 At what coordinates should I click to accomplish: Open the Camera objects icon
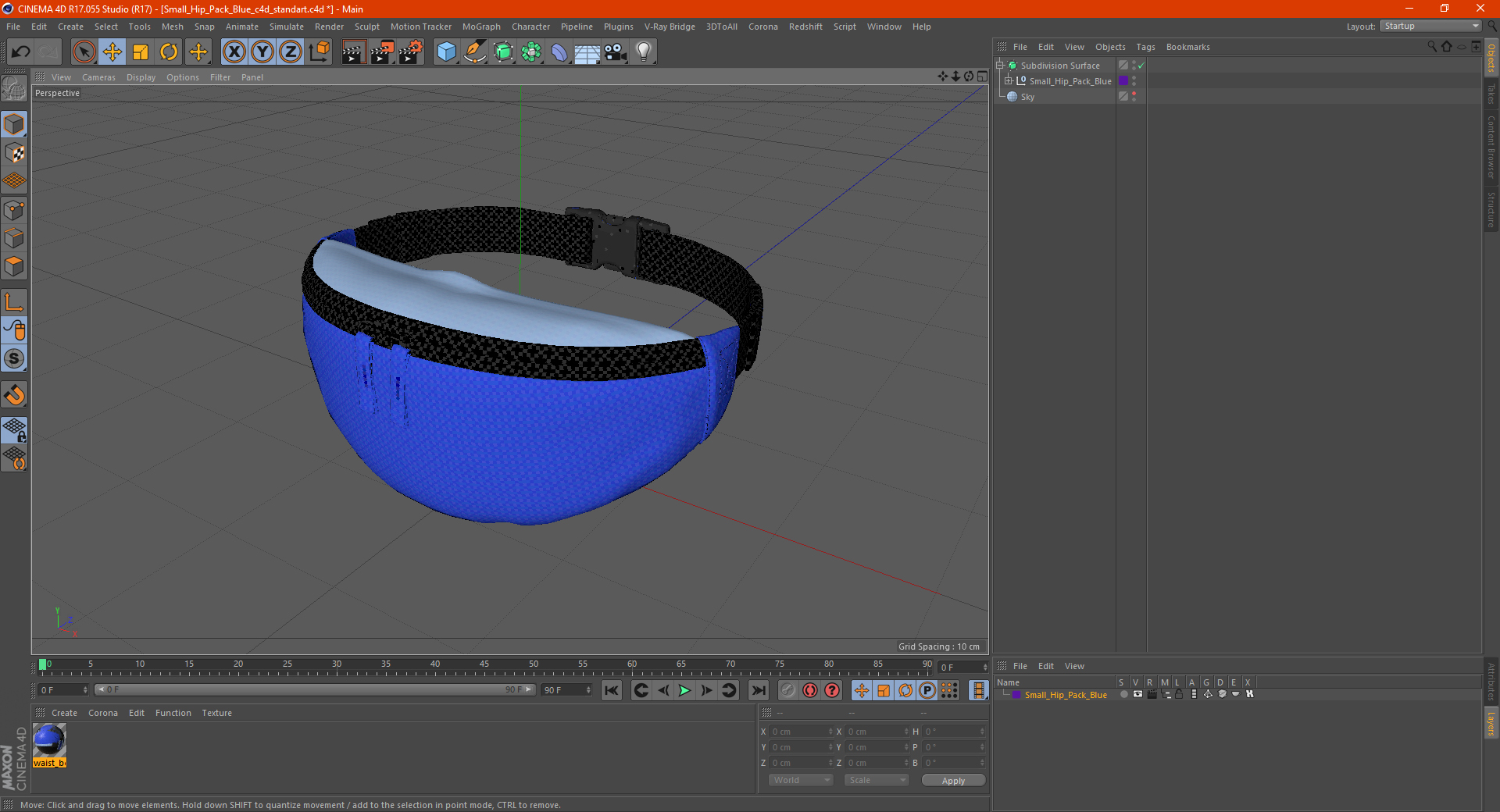point(616,52)
